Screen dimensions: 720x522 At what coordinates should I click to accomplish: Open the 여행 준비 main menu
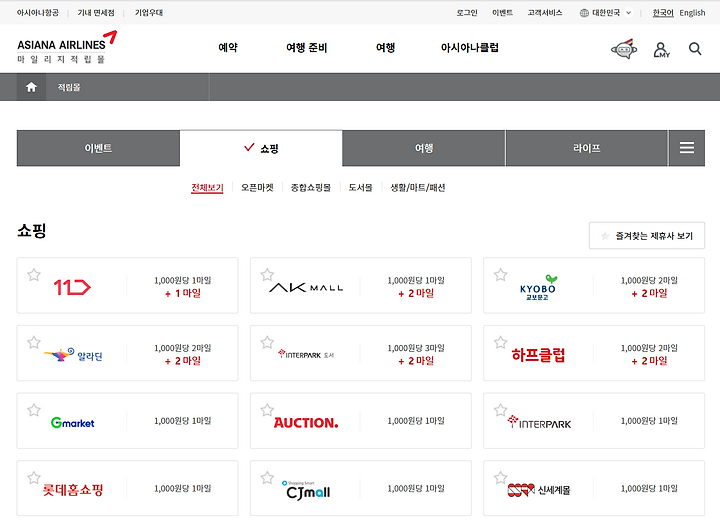click(x=306, y=48)
